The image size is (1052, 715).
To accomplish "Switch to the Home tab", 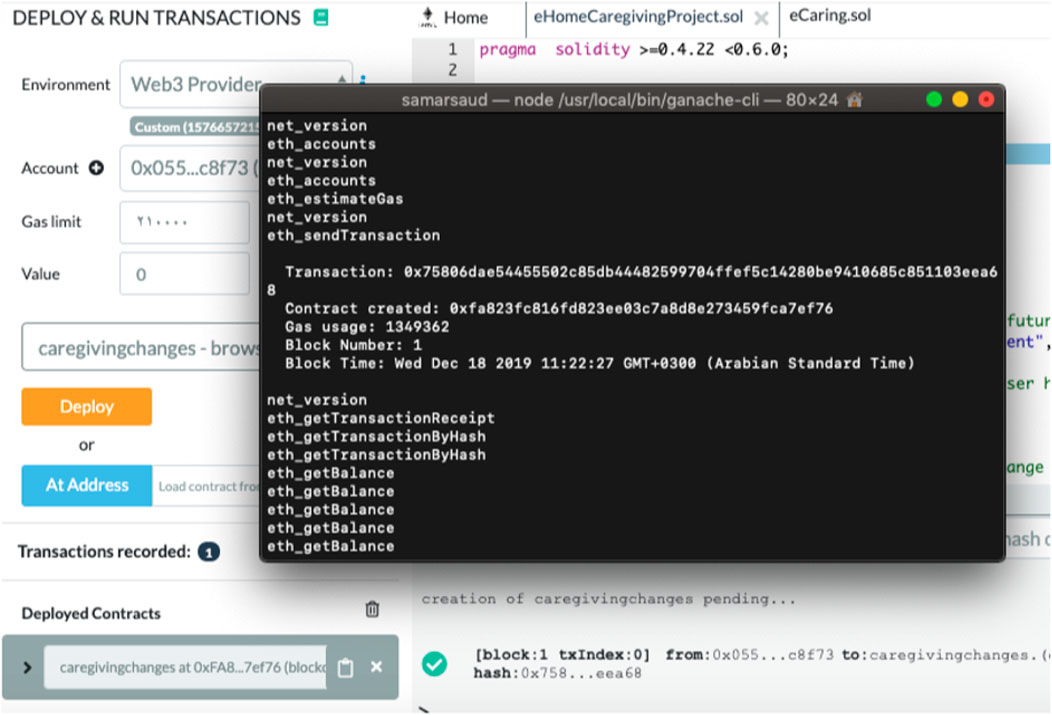I will (454, 17).
